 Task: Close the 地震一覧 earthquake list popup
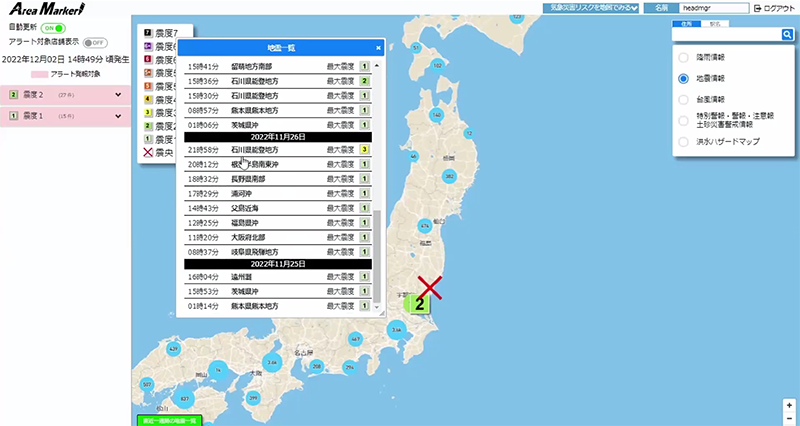pyautogui.click(x=378, y=47)
